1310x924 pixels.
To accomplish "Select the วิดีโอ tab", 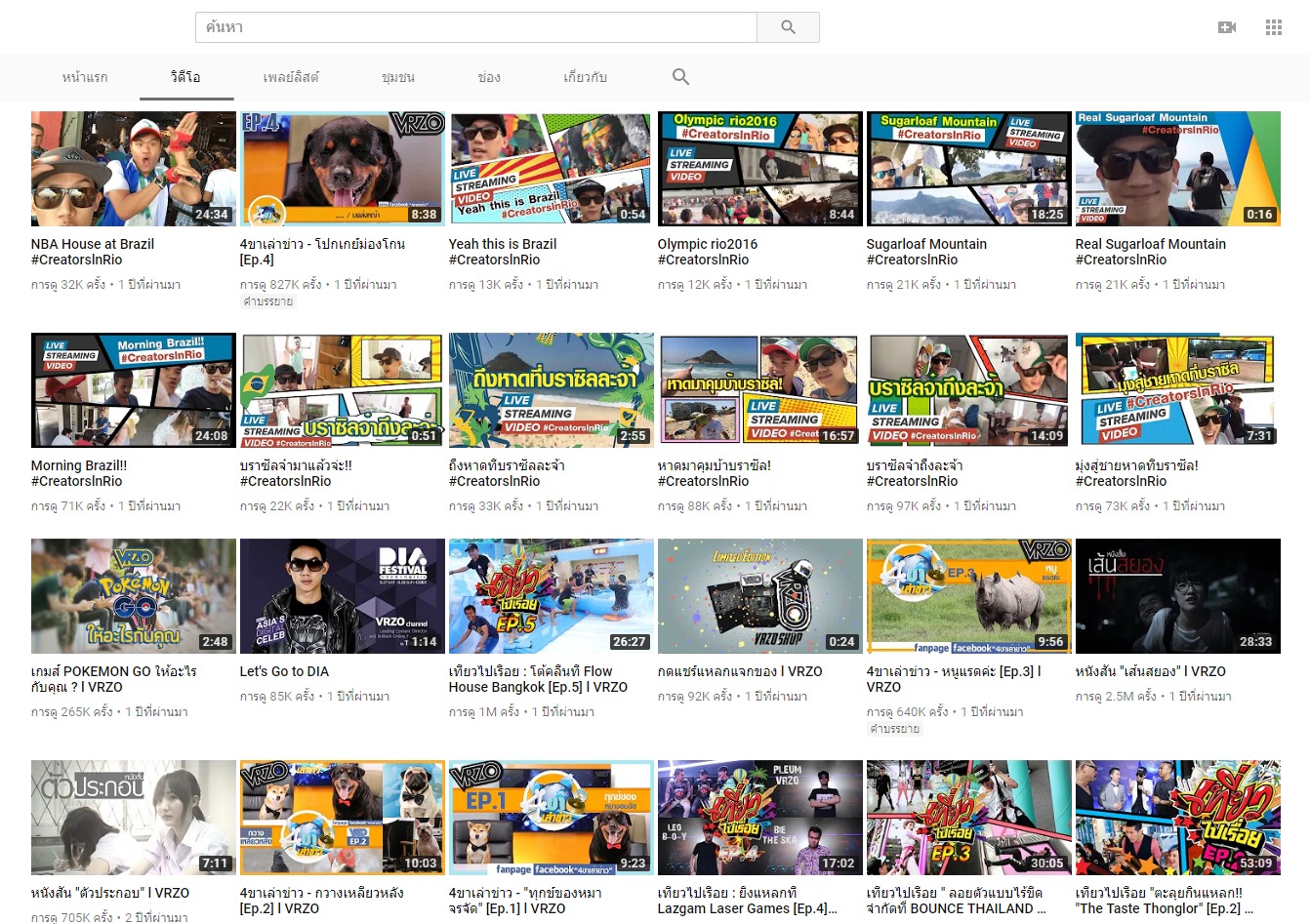I will click(186, 77).
